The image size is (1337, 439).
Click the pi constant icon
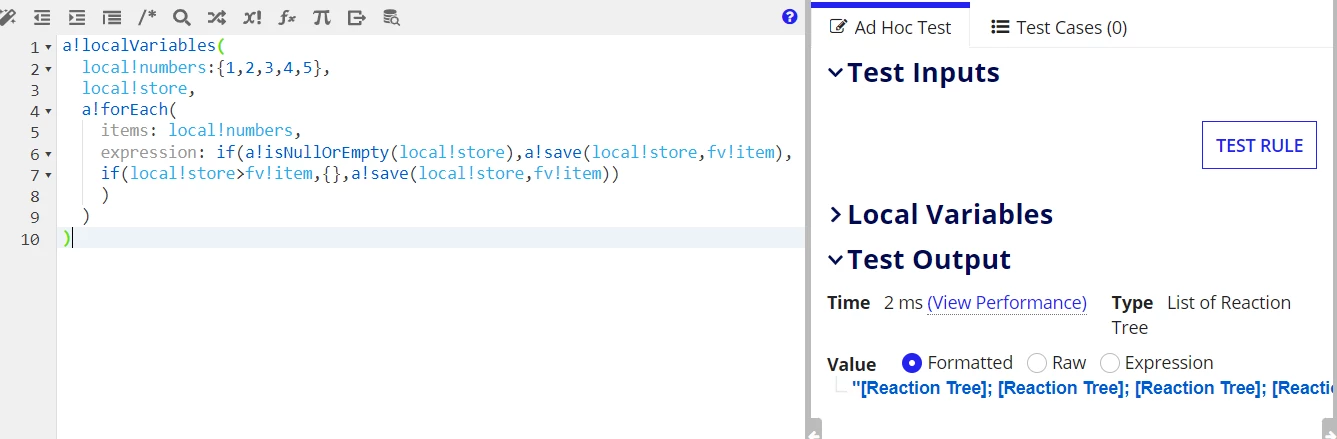pyautogui.click(x=321, y=17)
